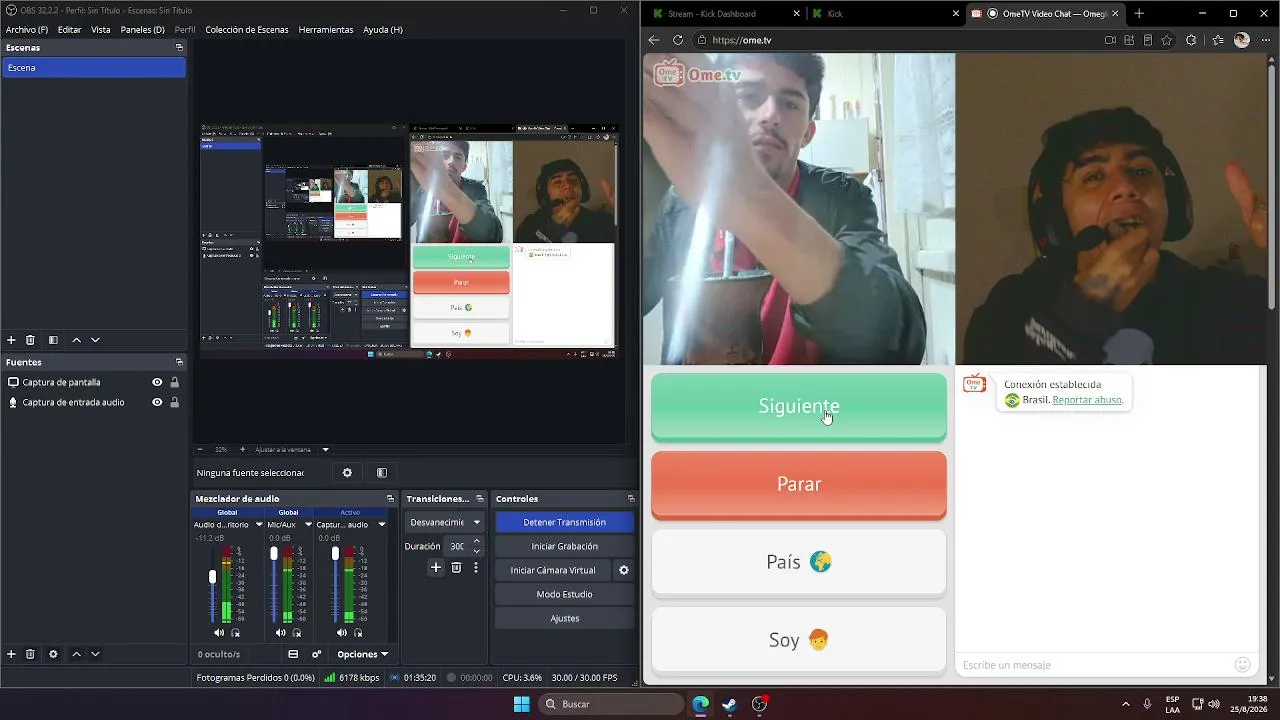Toggle monitoring on Audio del escritorio channel
1280x720 pixels.
pos(236,633)
